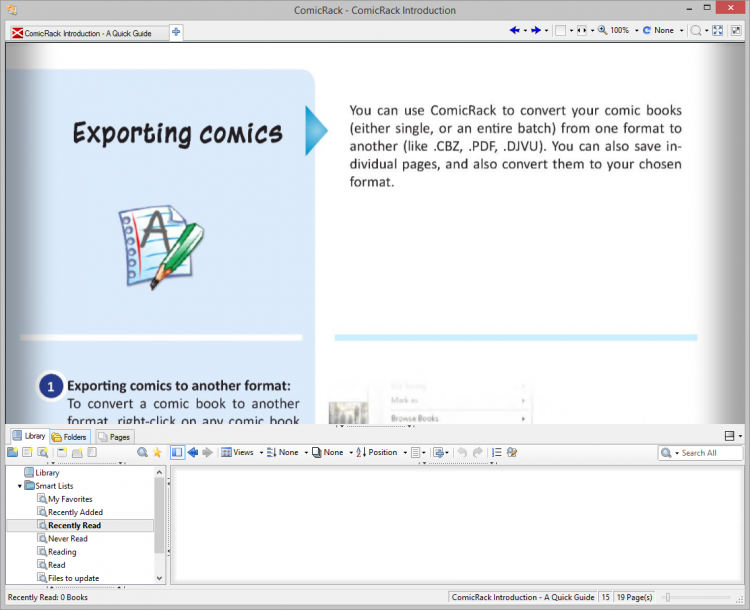This screenshot has height=610, width=750.
Task: Collapse the Smart Lists node
Action: pyautogui.click(x=20, y=486)
